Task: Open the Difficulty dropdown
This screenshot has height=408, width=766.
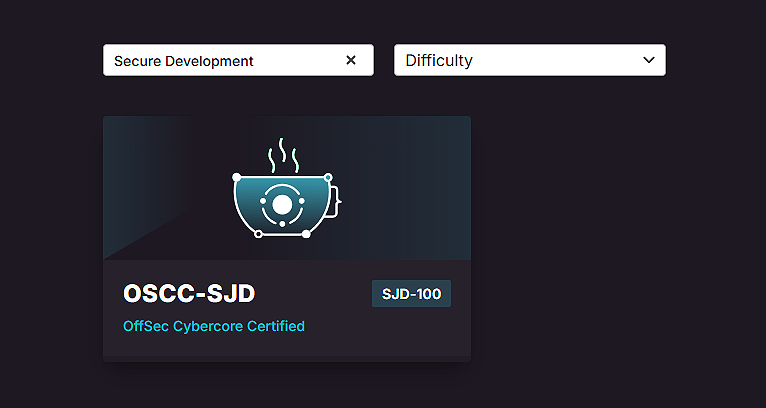Action: pyautogui.click(x=529, y=60)
